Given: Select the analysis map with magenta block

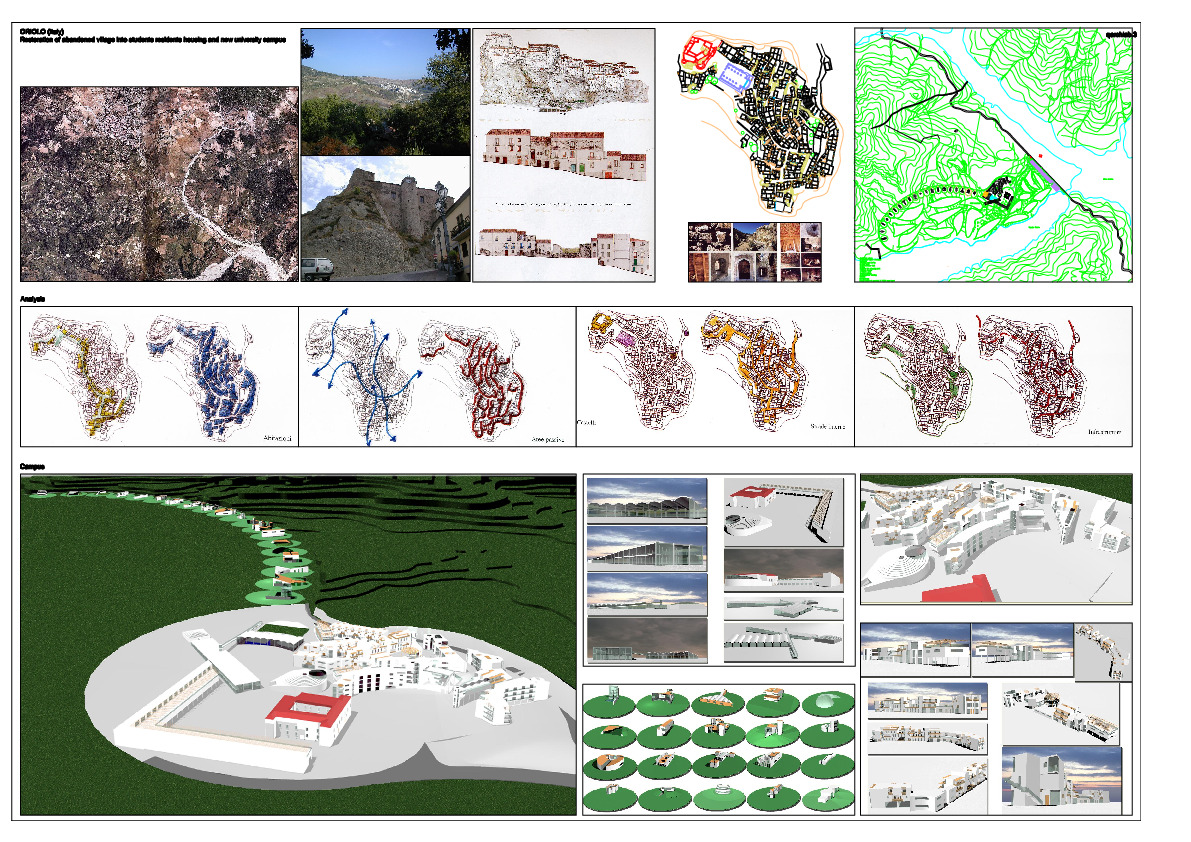Looking at the screenshot, I should click(x=642, y=370).
